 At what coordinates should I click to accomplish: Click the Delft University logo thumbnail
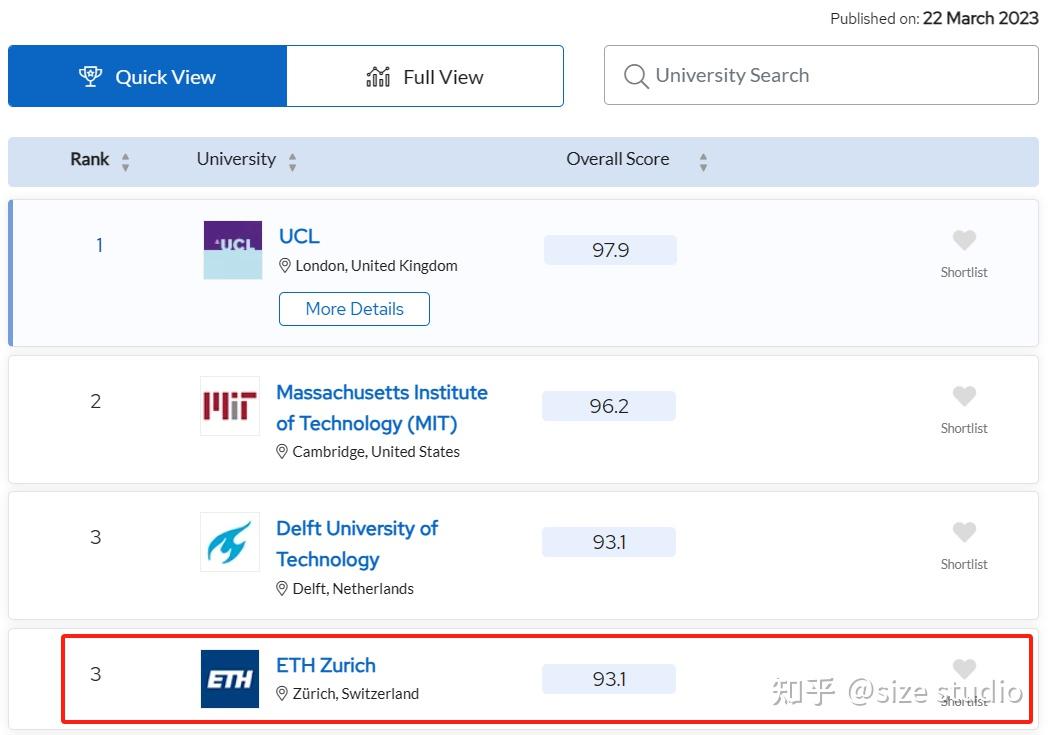(230, 542)
